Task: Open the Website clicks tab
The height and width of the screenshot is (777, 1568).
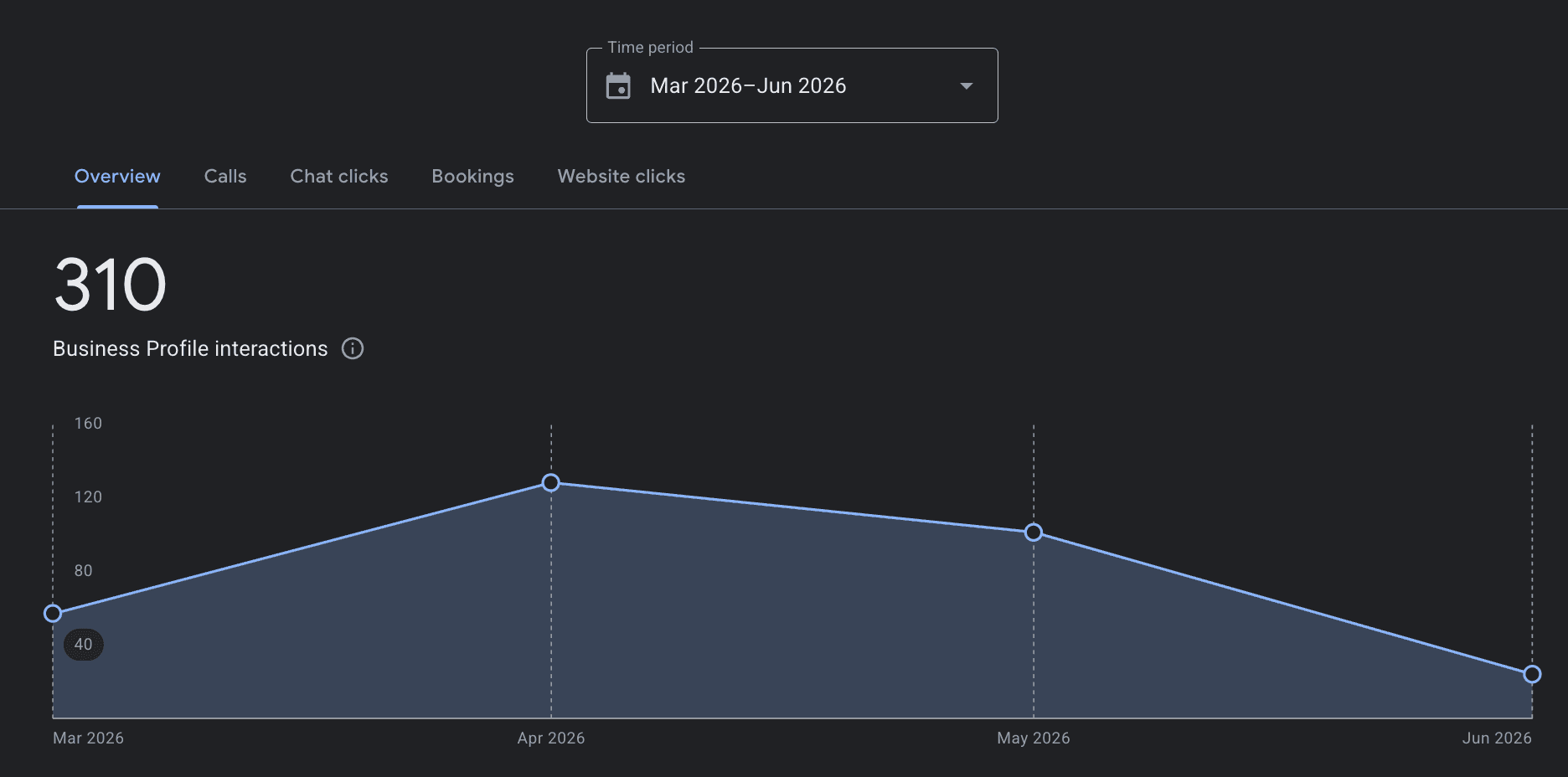Action: (x=622, y=176)
